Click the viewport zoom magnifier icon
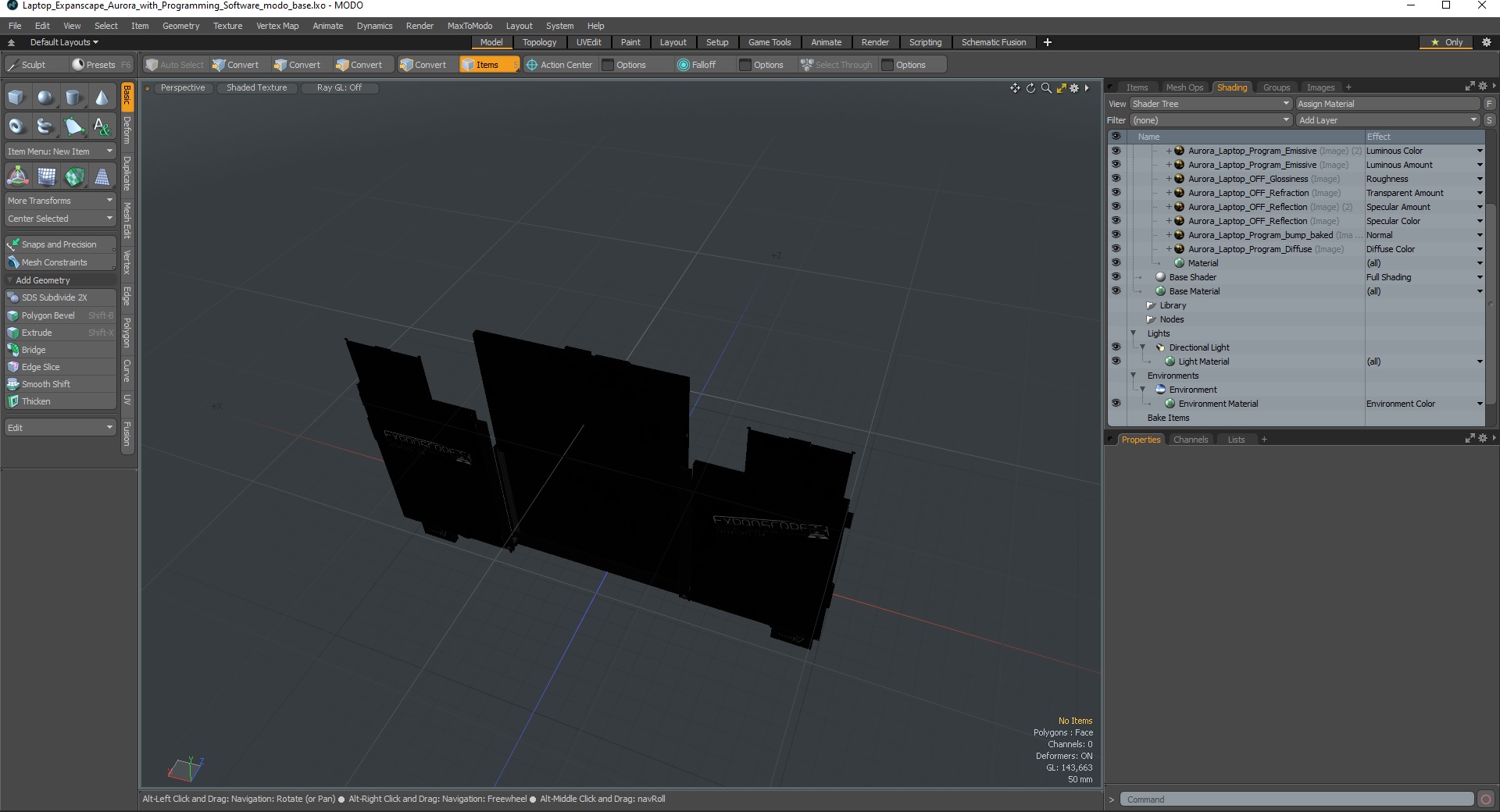This screenshot has height=812, width=1500. click(x=1046, y=88)
